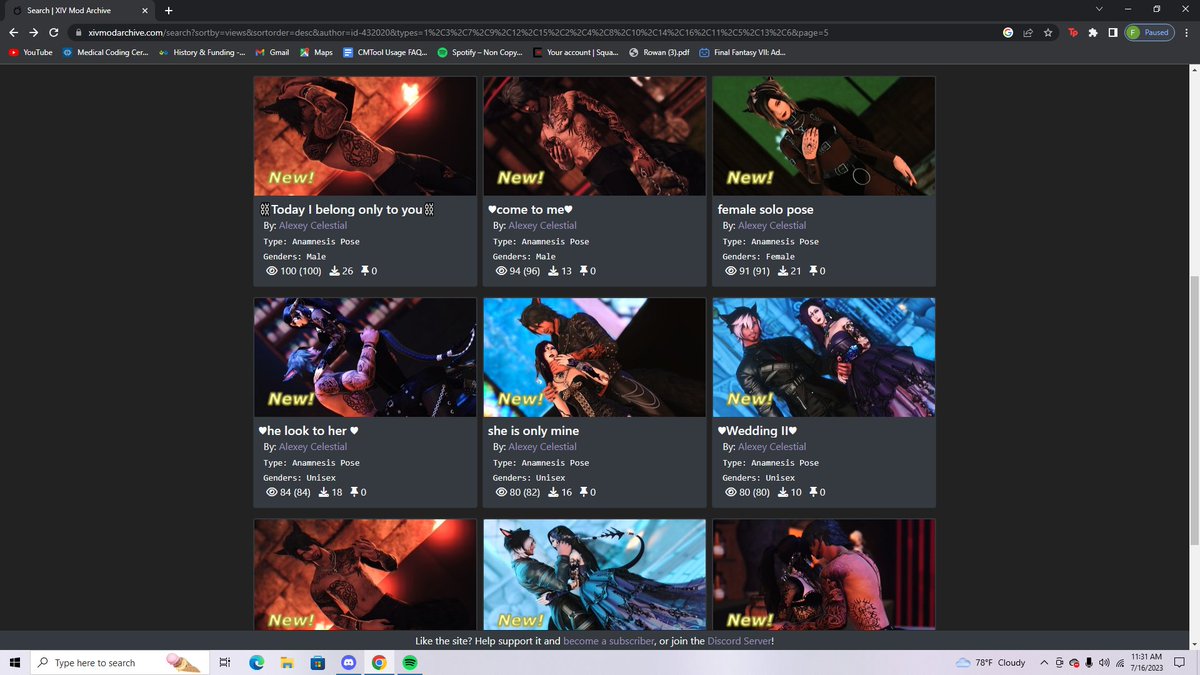This screenshot has height=675, width=1200.
Task: Open the 'Today I belong only to you' mod
Action: 346,209
